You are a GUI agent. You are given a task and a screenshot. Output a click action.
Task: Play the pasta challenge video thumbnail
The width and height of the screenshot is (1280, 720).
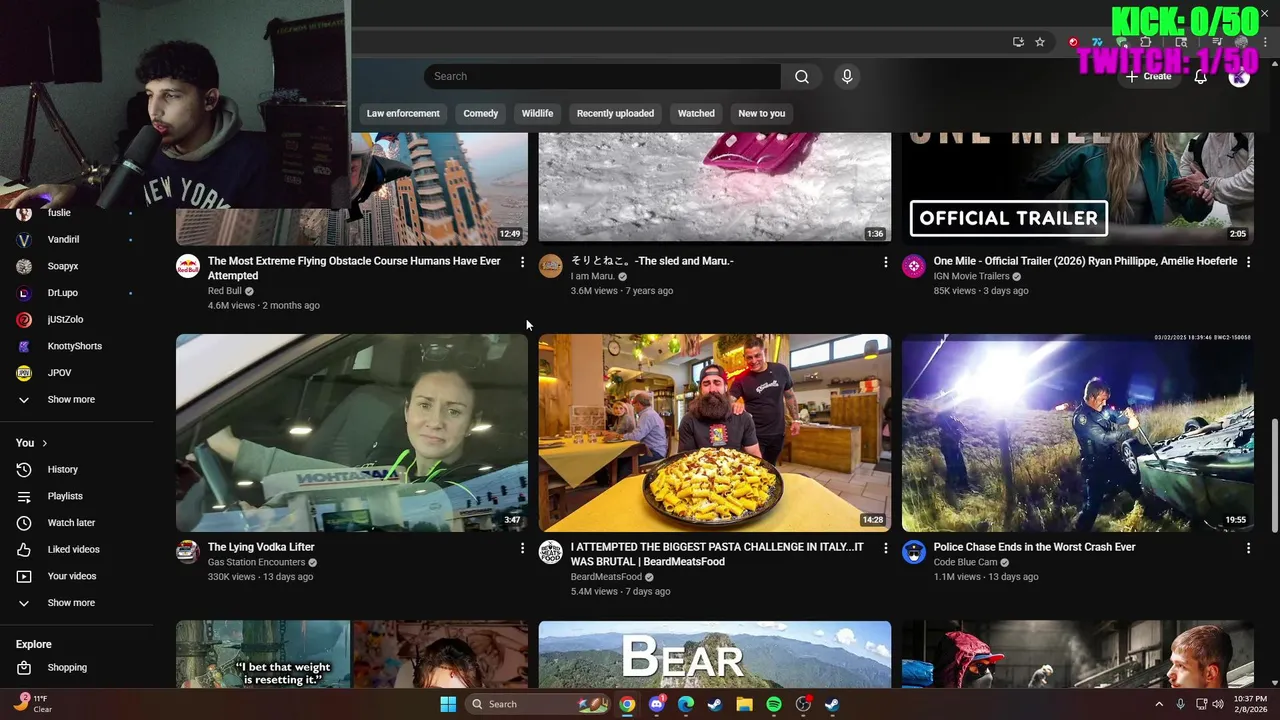point(715,433)
